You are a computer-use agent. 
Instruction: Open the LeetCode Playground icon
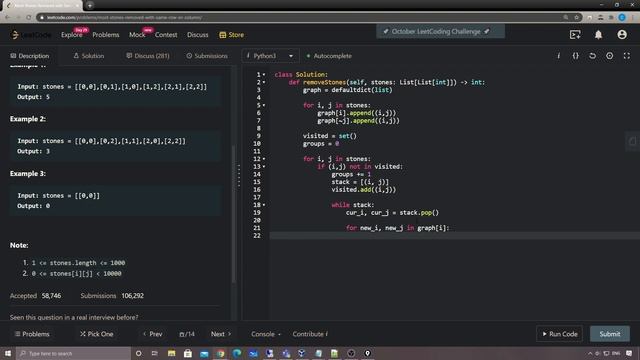tap(575, 35)
